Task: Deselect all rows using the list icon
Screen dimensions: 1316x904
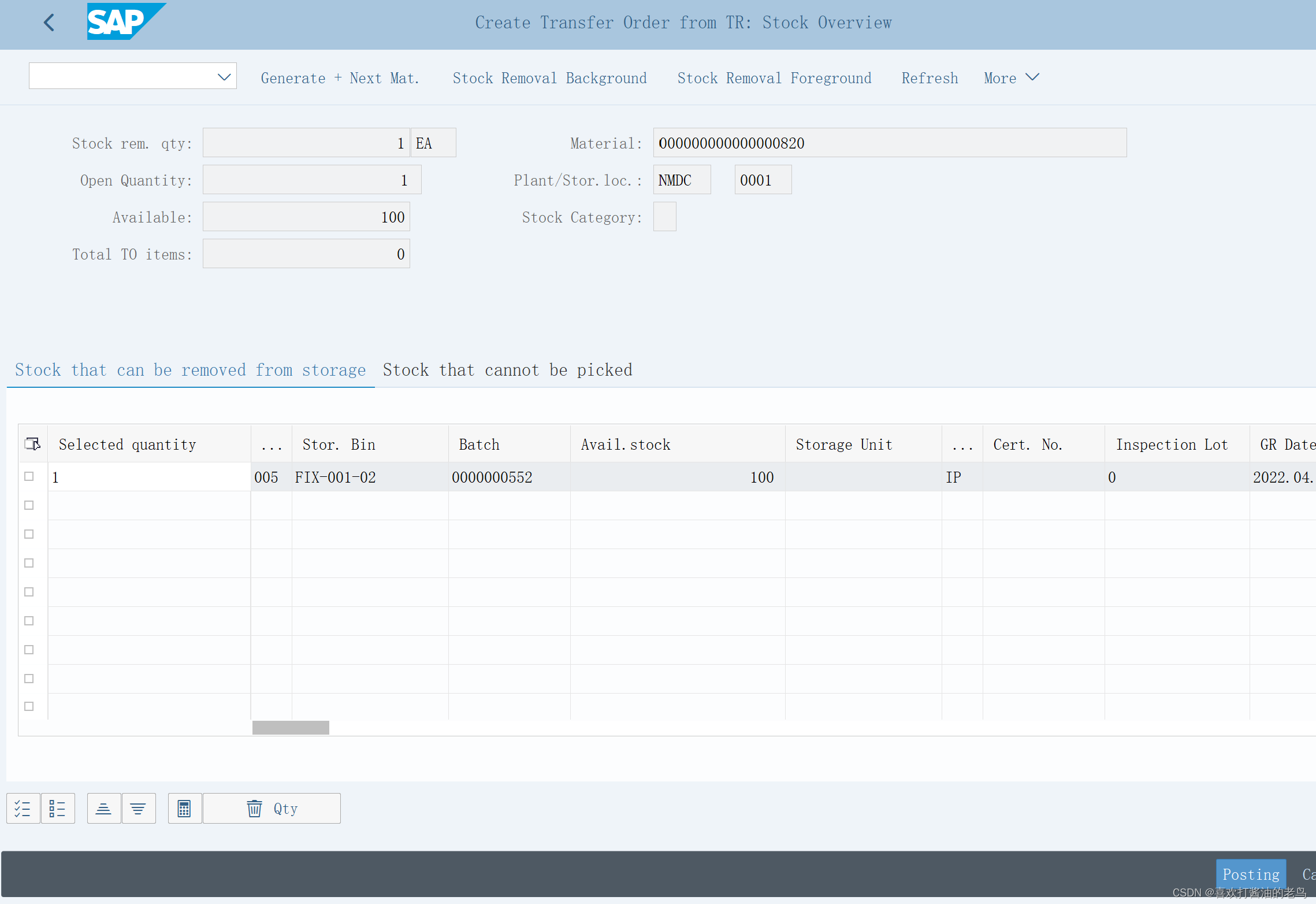Action: pos(58,808)
